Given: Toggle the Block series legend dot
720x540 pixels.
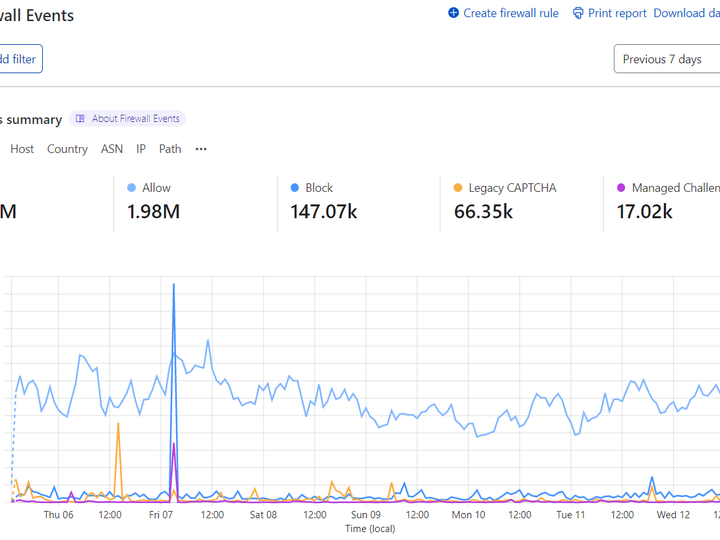Looking at the screenshot, I should [295, 188].
